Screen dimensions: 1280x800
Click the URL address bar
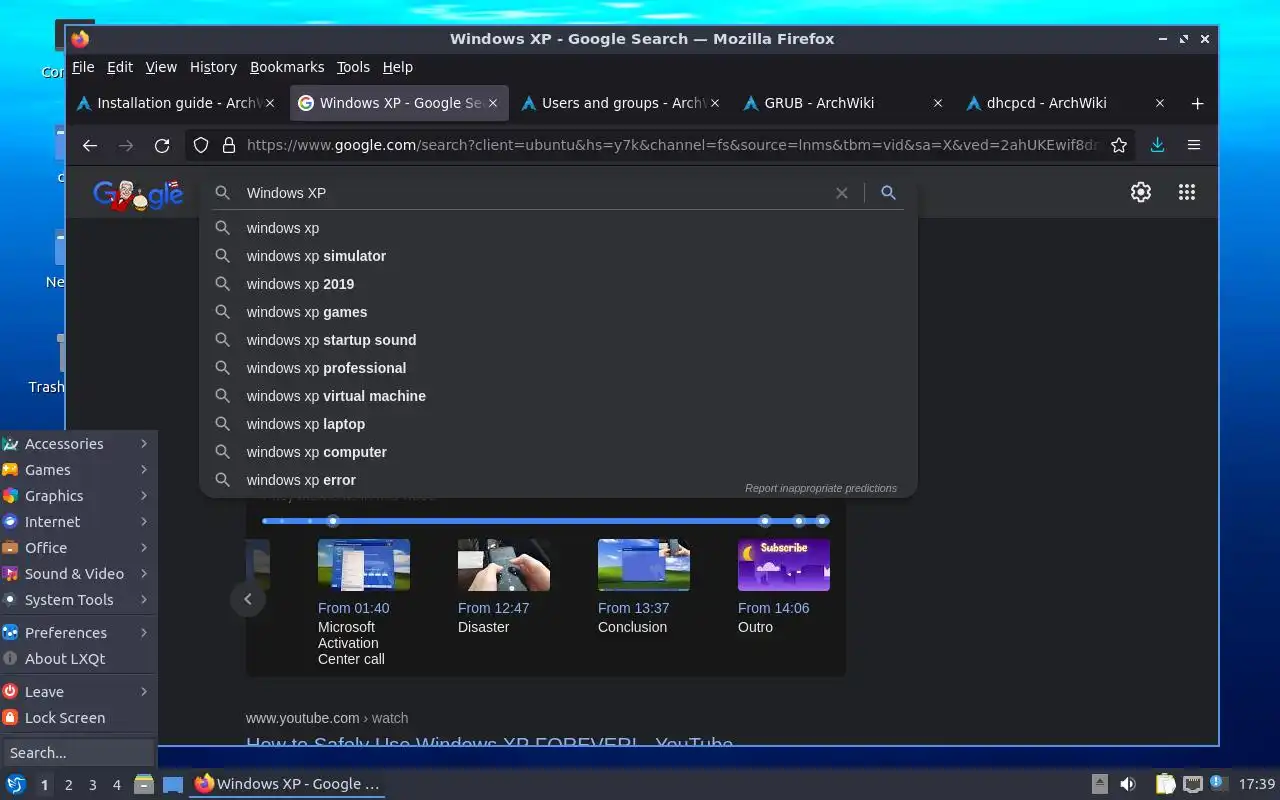tap(672, 145)
